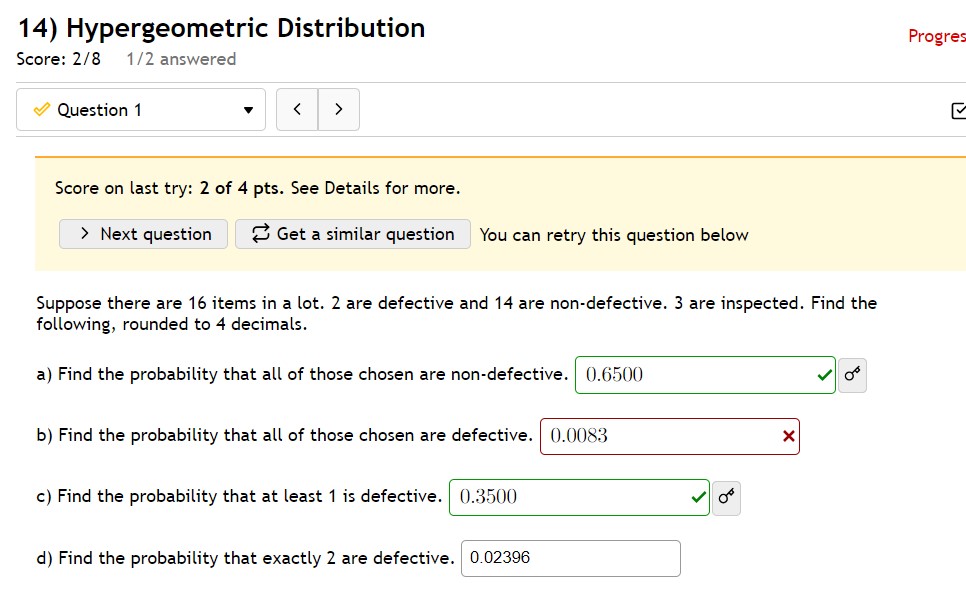Click the green checkmark in part a's answer box
966x595 pixels.
822,375
